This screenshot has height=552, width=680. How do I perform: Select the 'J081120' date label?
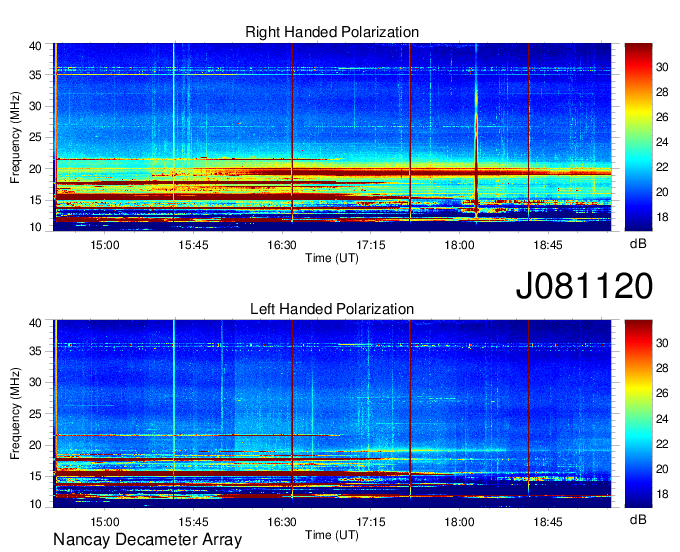[584, 286]
